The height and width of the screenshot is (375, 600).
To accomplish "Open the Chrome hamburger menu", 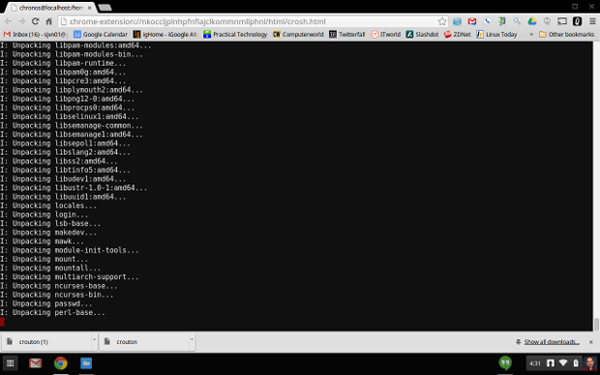I will [592, 21].
